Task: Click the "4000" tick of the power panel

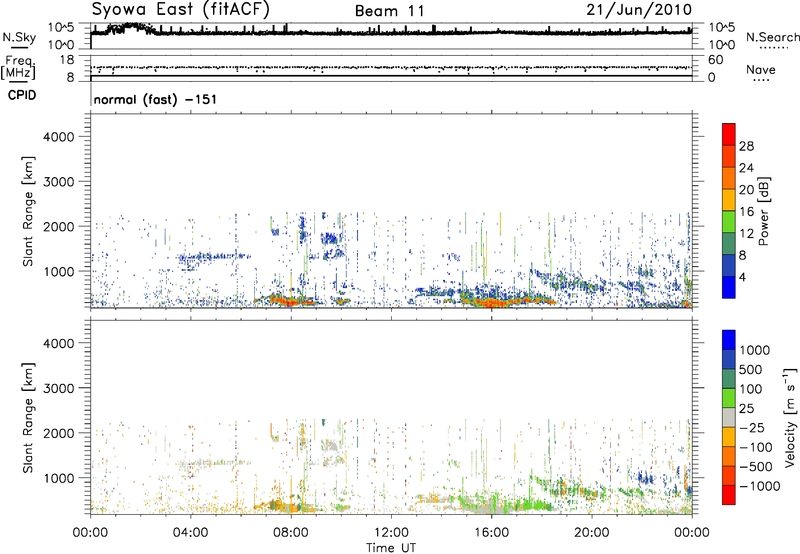Action: click(x=58, y=137)
